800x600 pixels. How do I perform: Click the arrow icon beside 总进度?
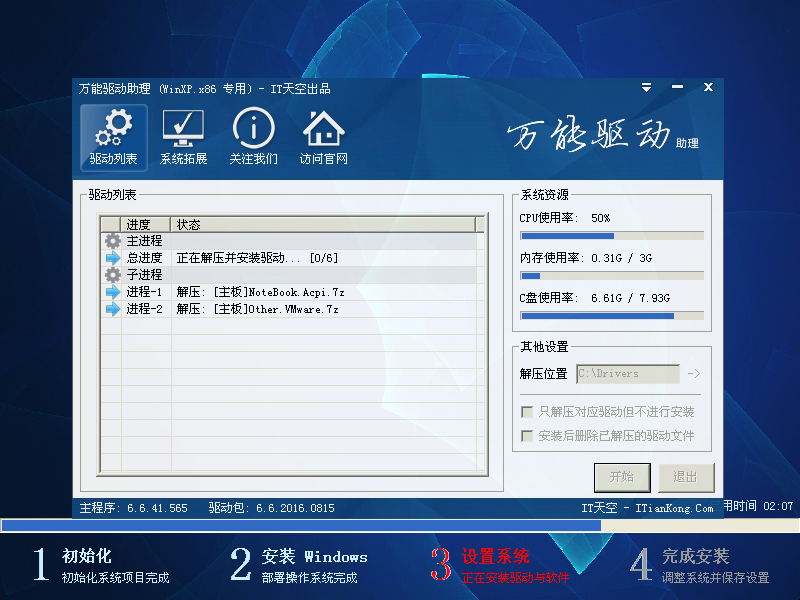[x=113, y=258]
